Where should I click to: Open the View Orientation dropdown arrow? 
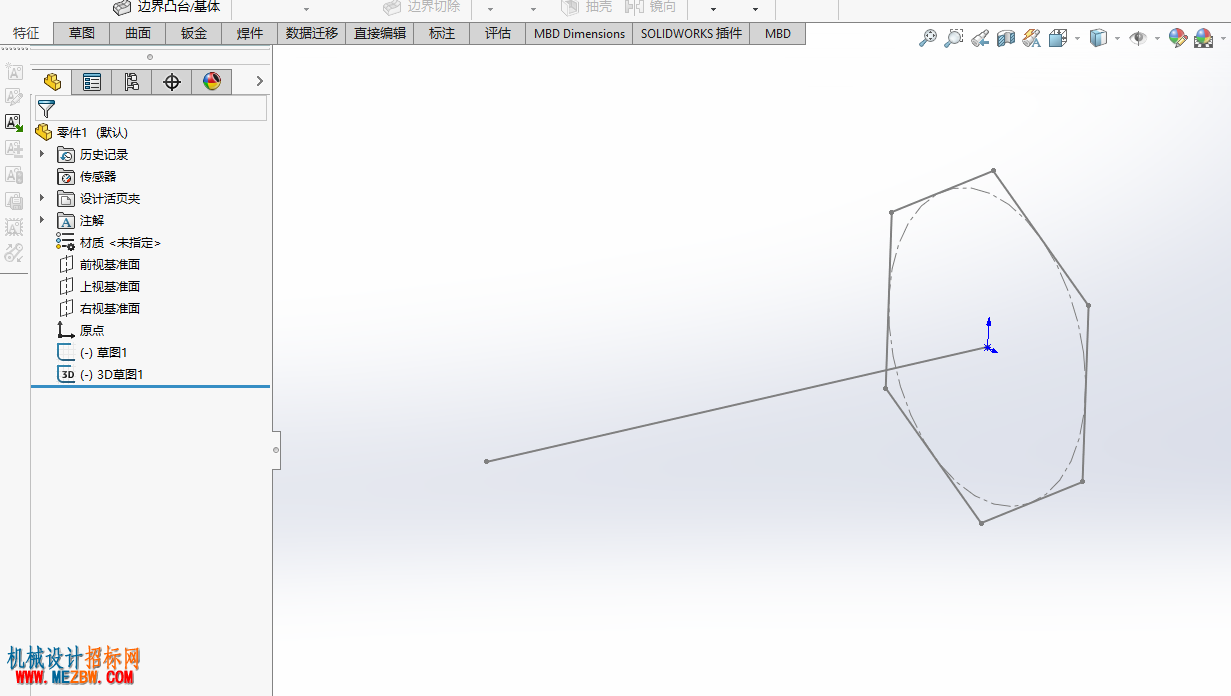pos(1077,39)
